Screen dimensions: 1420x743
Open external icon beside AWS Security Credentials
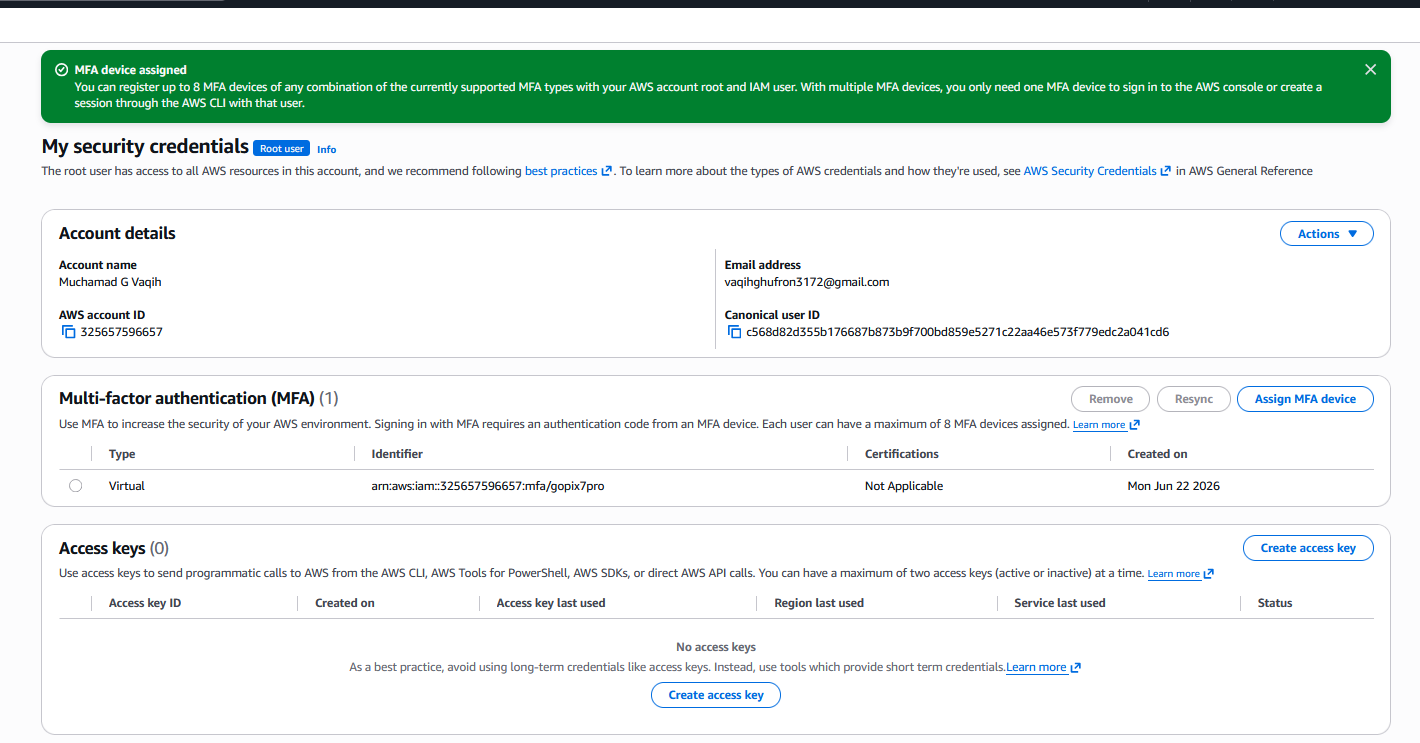point(1165,171)
